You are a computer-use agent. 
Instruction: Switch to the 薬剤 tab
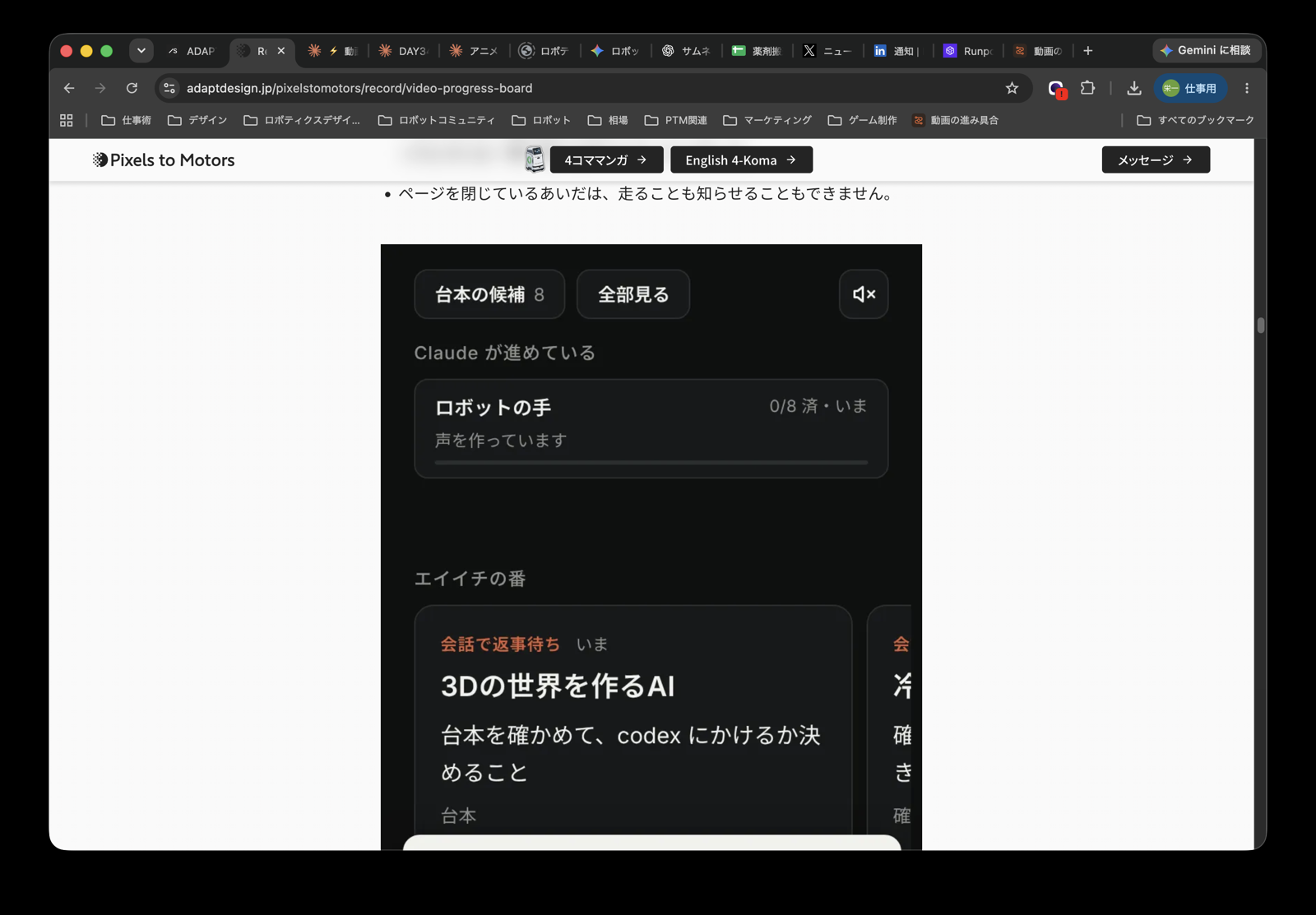pyautogui.click(x=757, y=51)
